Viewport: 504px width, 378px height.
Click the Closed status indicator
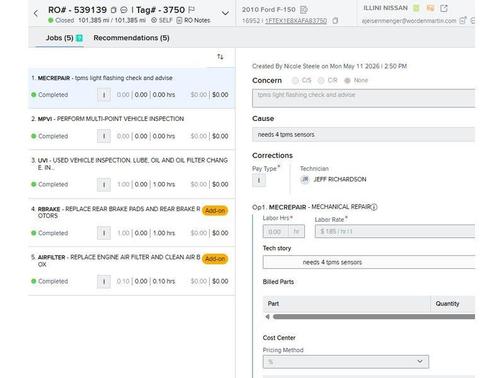(x=61, y=20)
